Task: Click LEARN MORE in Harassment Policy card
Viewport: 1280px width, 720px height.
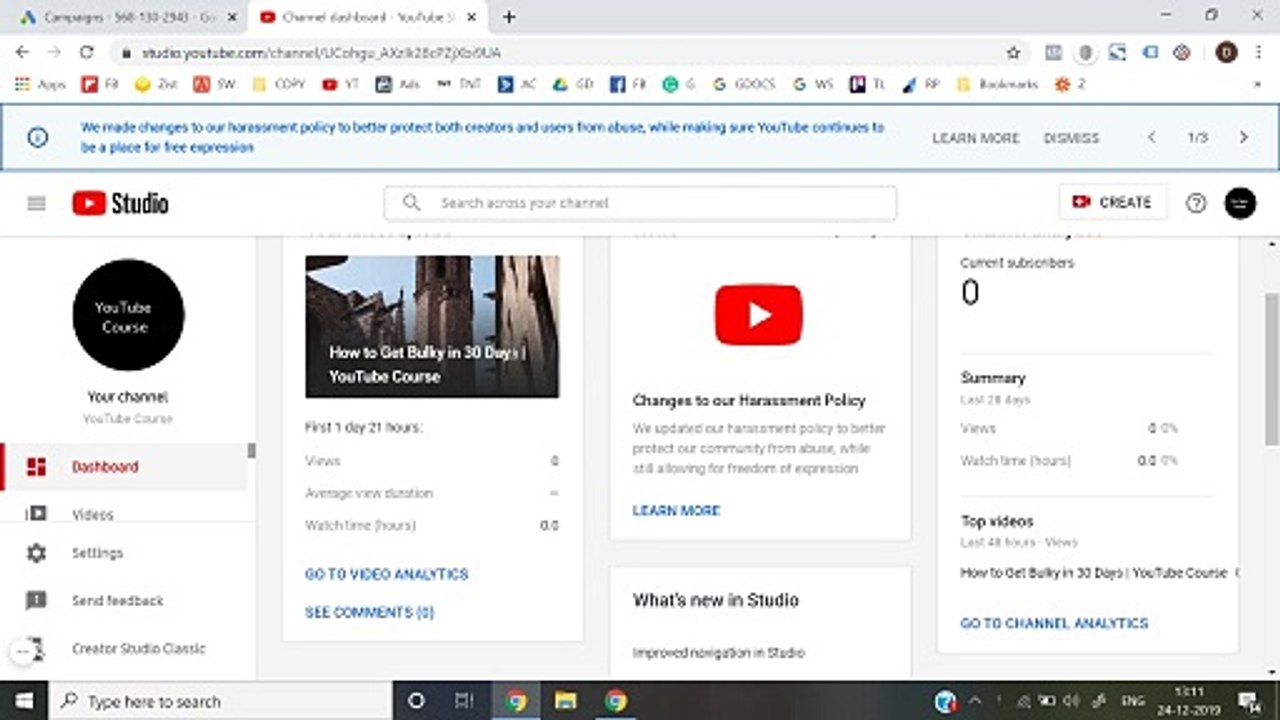Action: click(676, 510)
